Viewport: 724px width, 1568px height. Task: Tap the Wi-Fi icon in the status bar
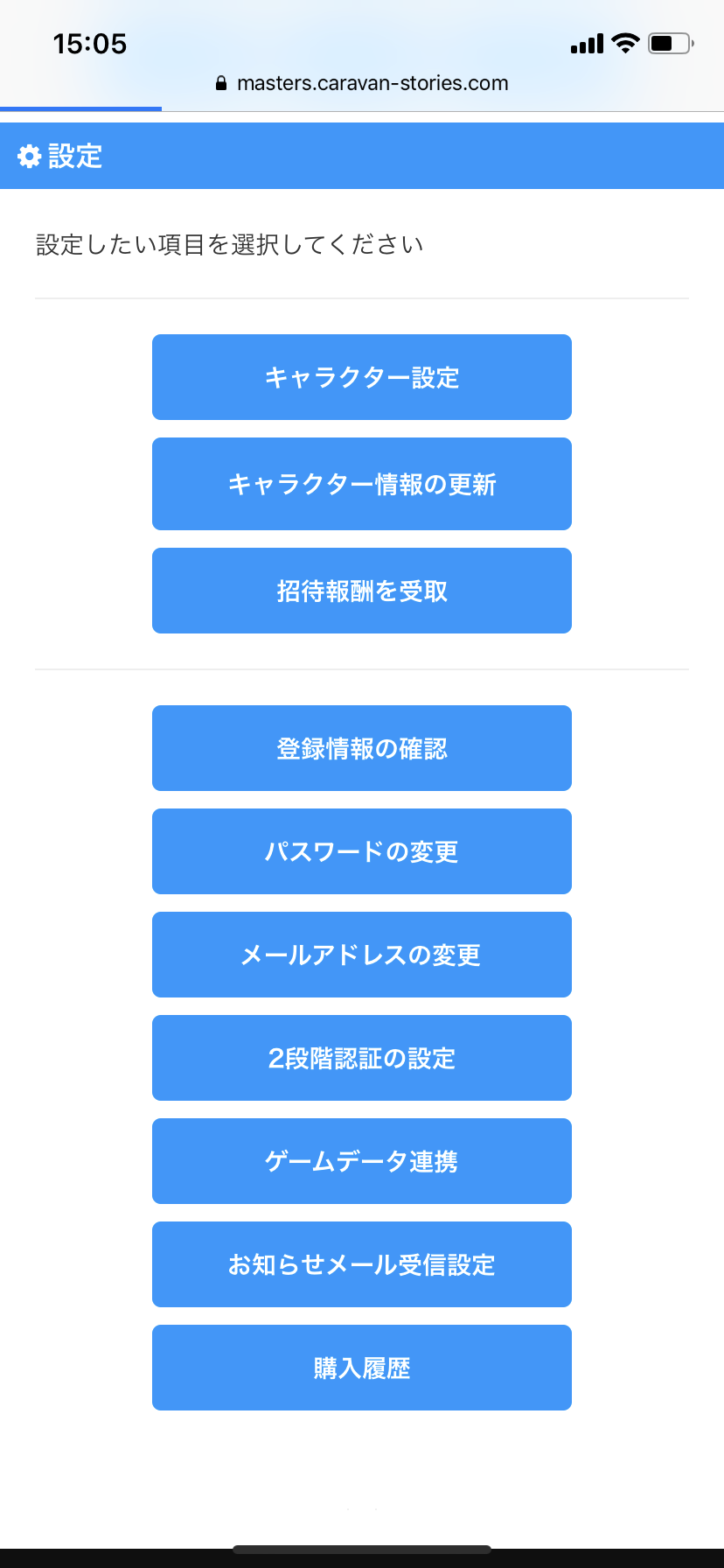tap(625, 43)
